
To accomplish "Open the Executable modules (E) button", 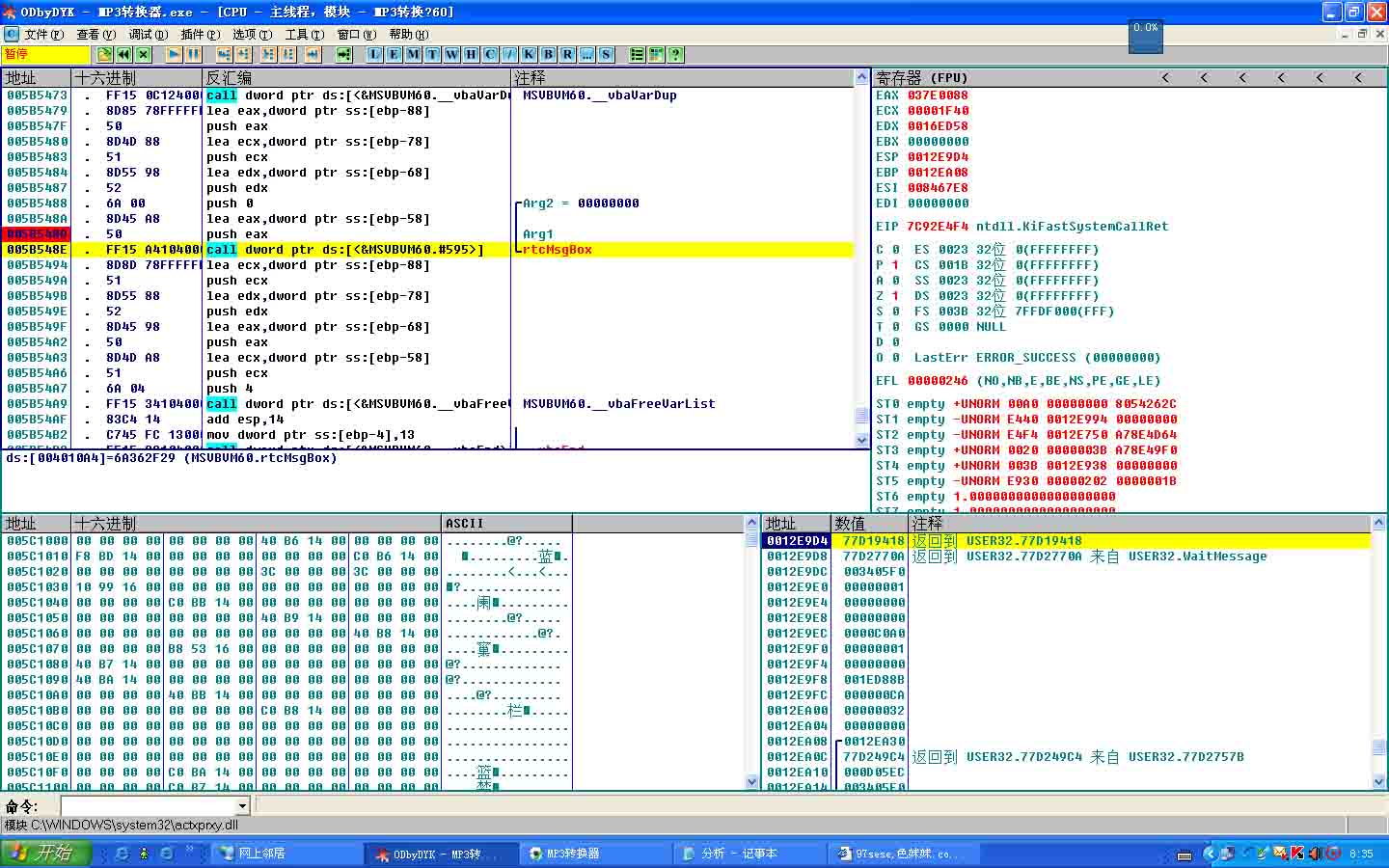I will (394, 55).
